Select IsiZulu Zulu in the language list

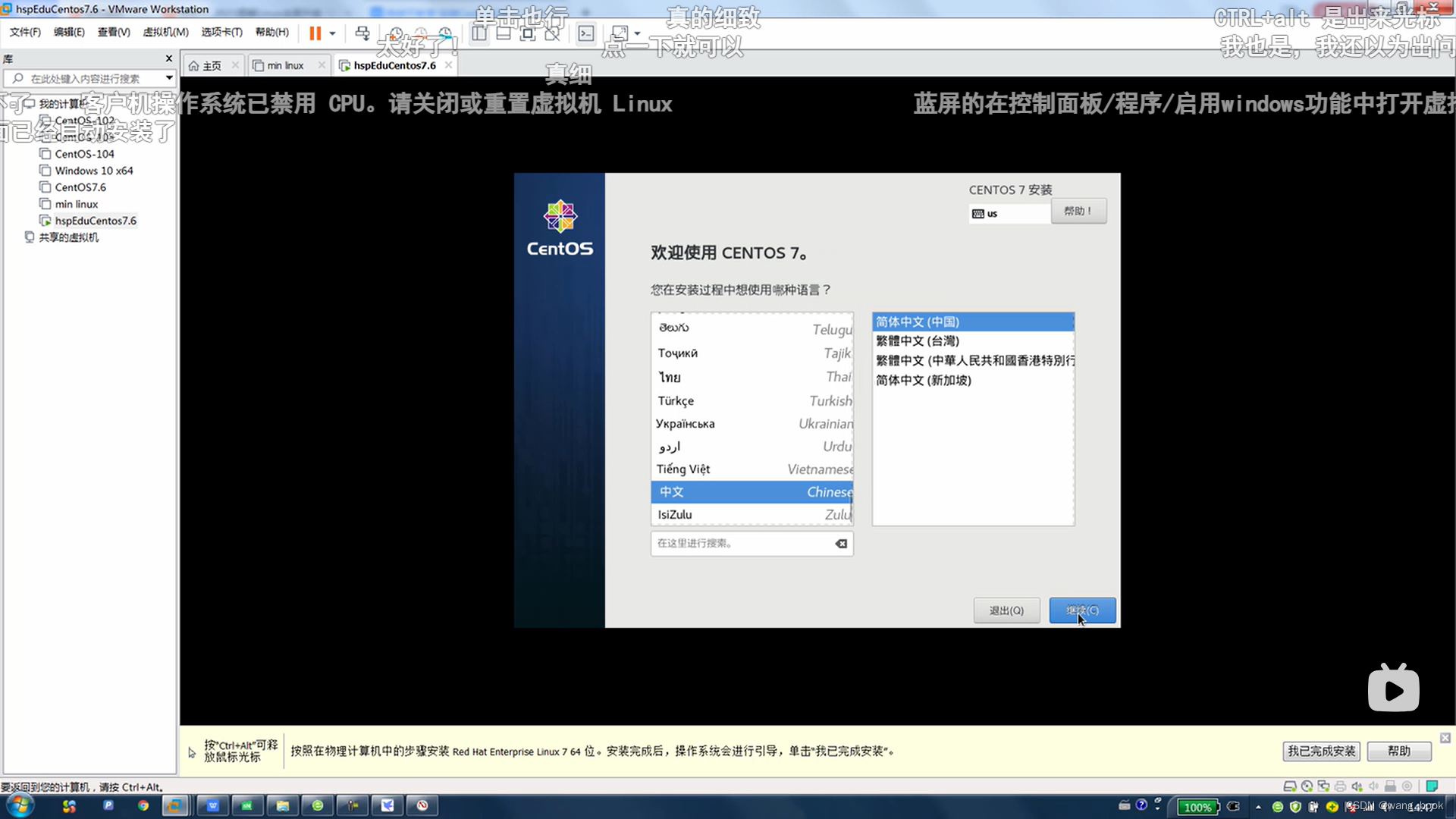click(x=752, y=514)
